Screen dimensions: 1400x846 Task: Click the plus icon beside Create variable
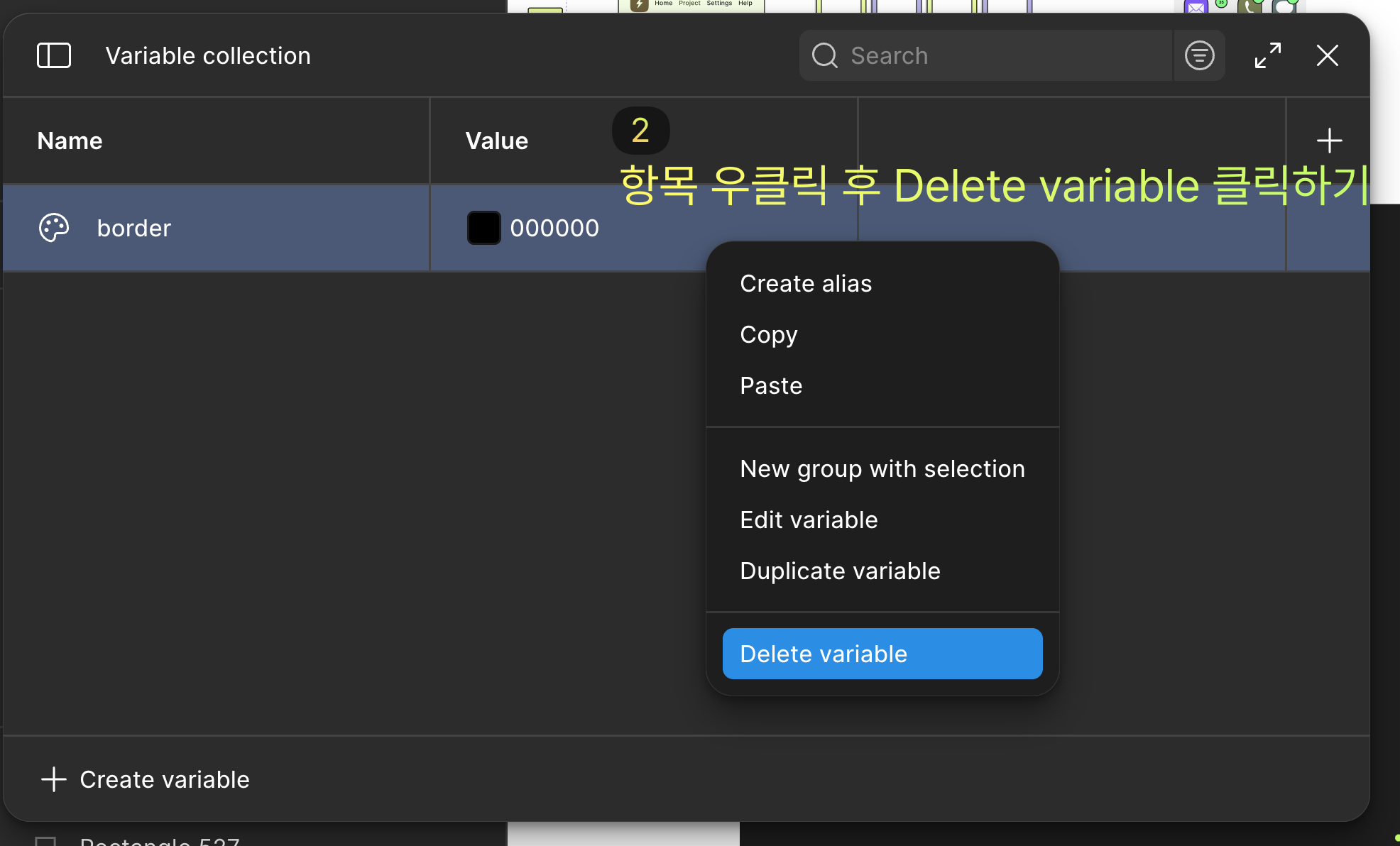coord(54,779)
